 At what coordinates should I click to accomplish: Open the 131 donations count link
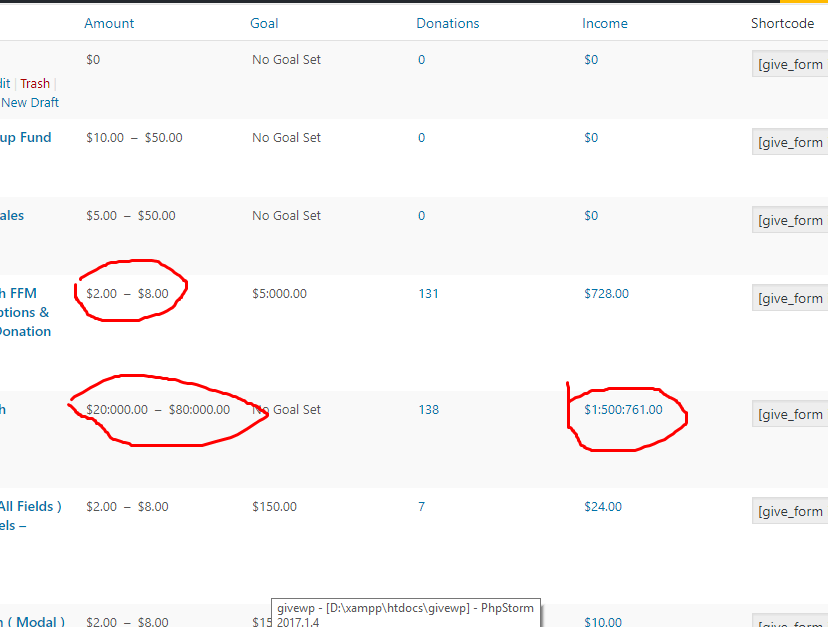(428, 294)
